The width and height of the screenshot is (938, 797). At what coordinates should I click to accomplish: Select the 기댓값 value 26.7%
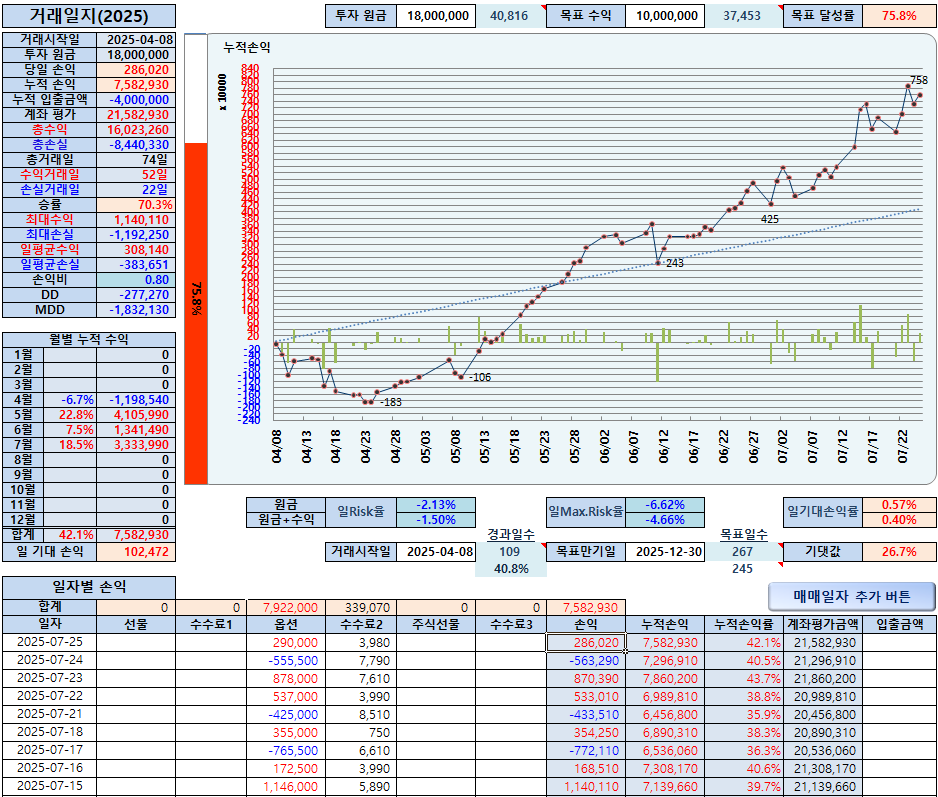point(899,552)
